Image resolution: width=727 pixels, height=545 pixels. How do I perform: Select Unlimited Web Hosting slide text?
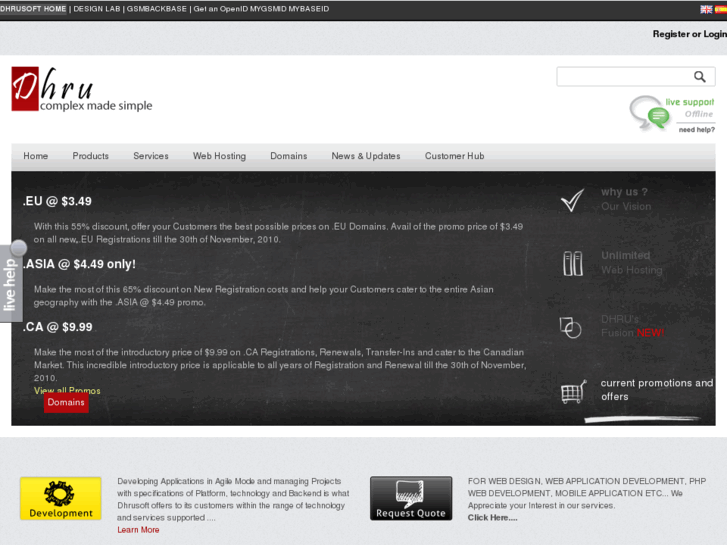point(631,263)
